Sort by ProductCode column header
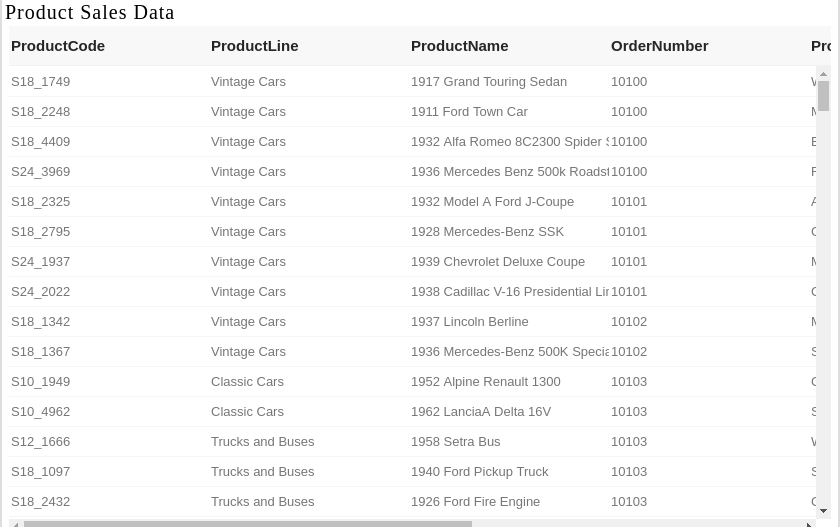The width and height of the screenshot is (840, 527). (58, 46)
